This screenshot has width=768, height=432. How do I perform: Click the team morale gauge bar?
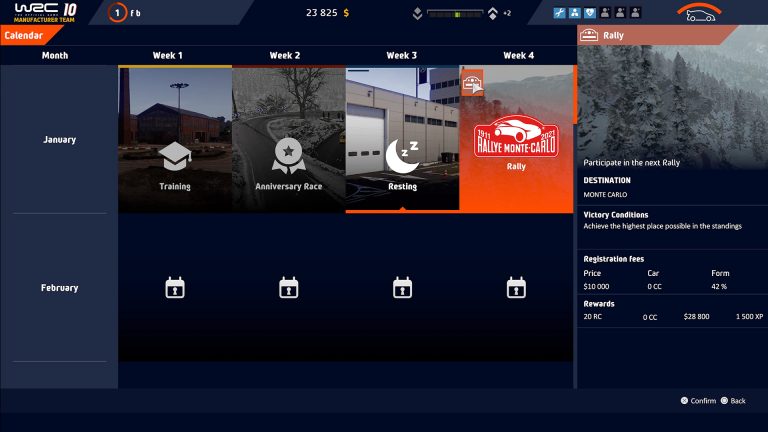click(x=455, y=14)
